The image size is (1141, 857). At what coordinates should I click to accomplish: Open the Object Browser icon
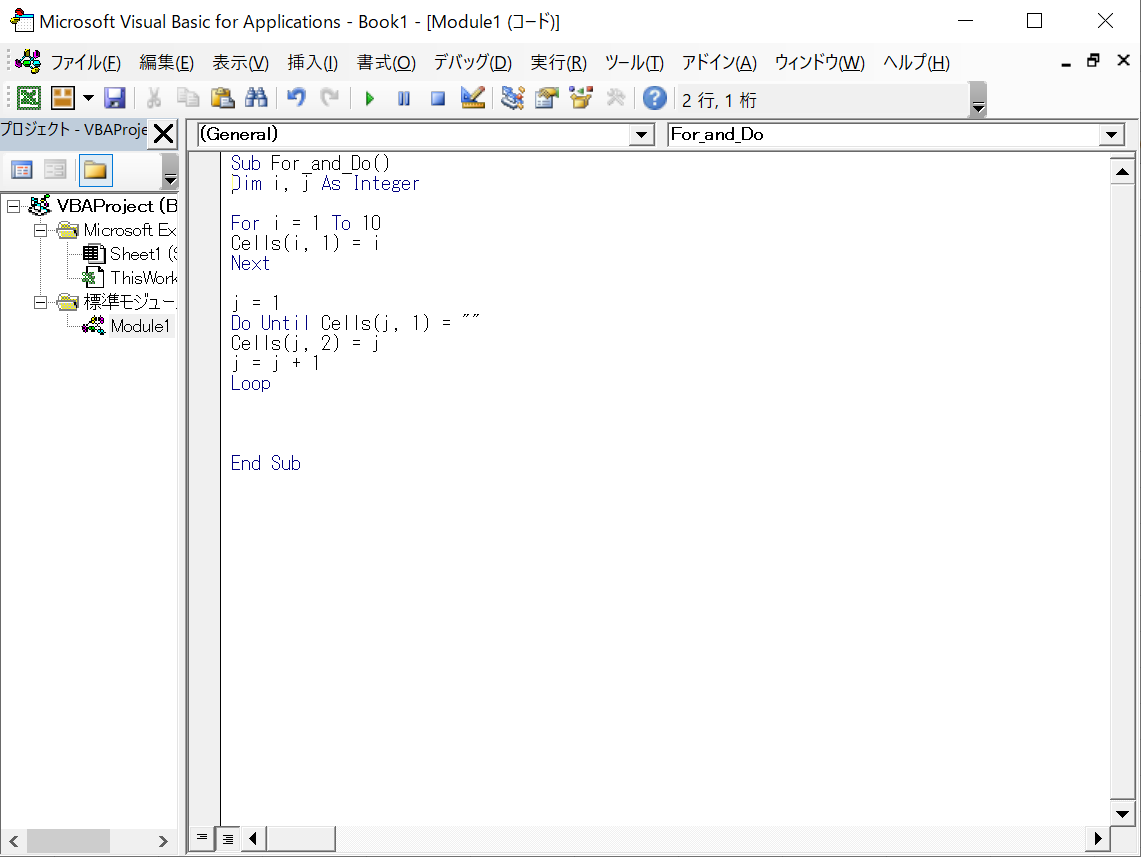(581, 97)
